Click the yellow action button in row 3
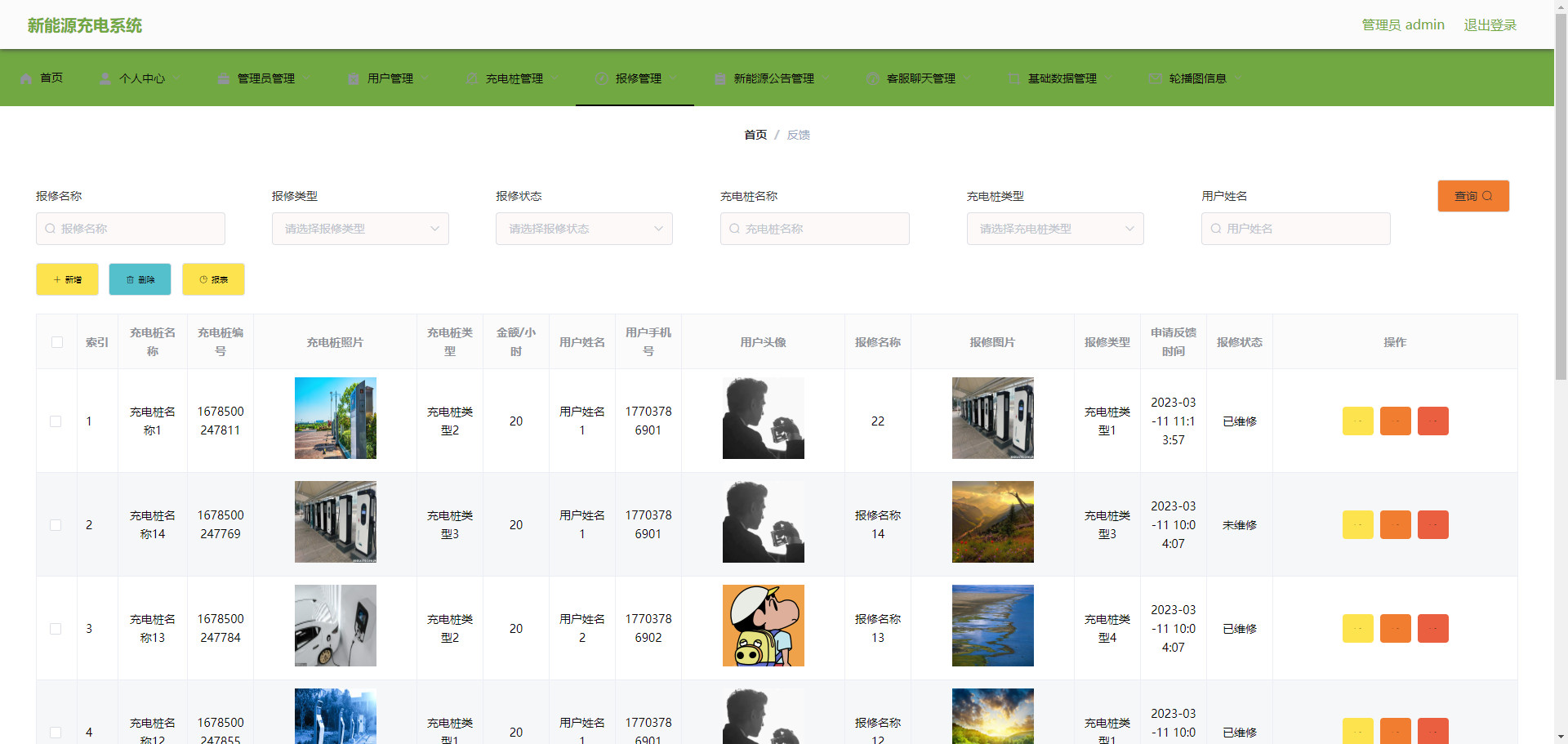This screenshot has width=1568, height=744. point(1357,629)
